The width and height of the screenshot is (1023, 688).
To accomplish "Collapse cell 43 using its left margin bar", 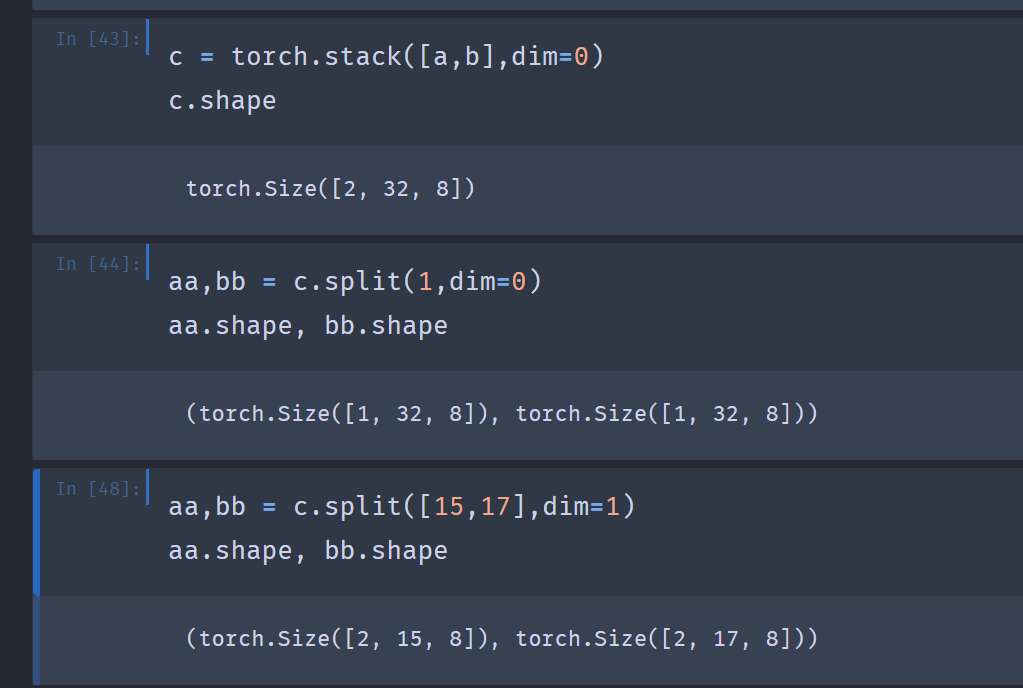I will (36, 80).
